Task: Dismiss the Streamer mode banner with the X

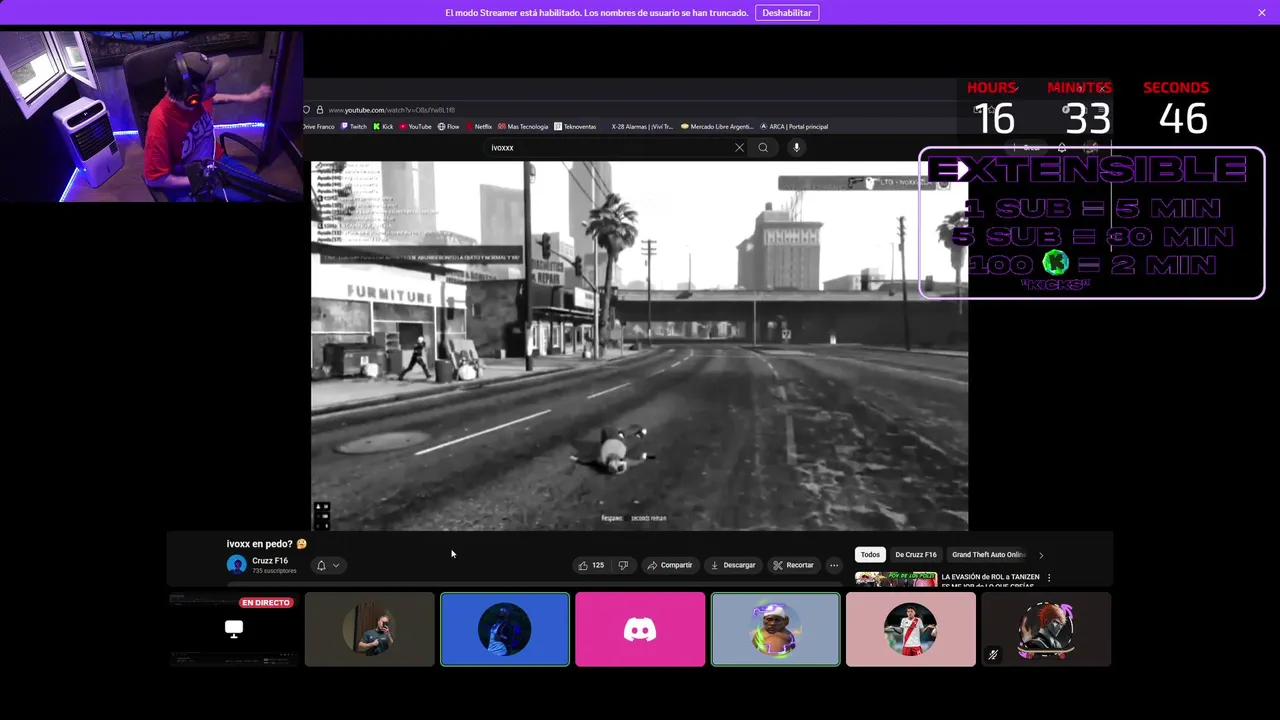Action: tap(1262, 13)
